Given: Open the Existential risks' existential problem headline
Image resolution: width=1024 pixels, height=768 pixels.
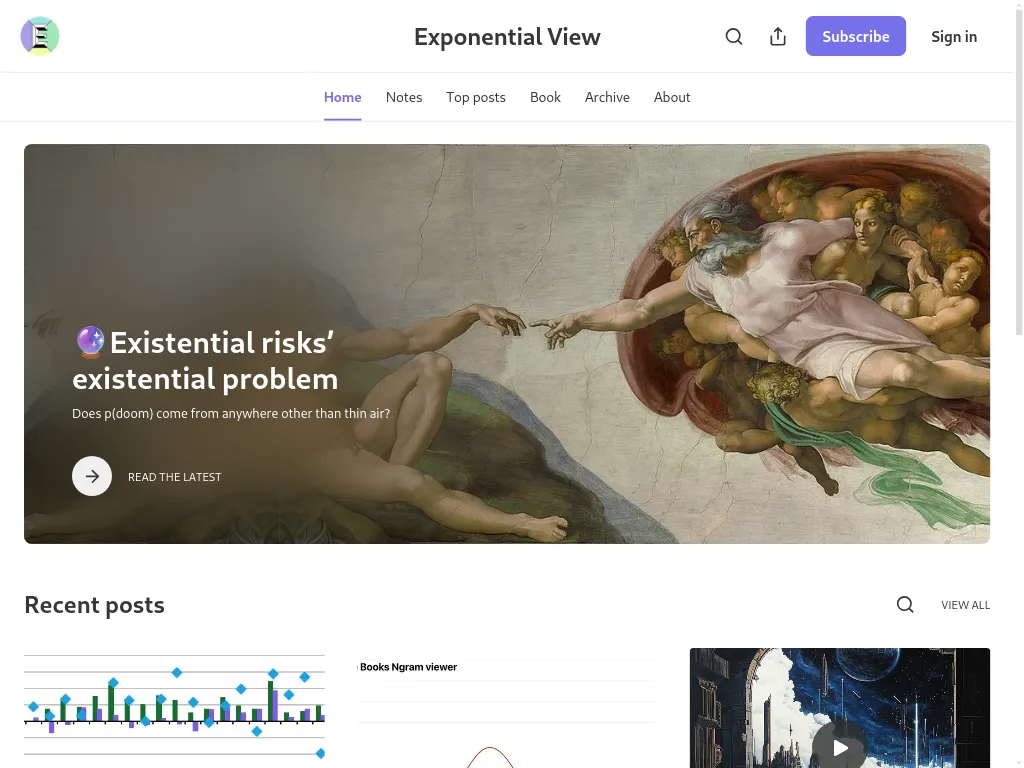Looking at the screenshot, I should pos(205,360).
